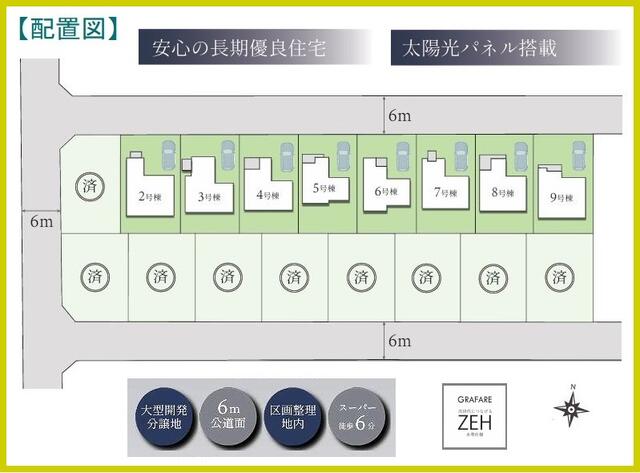The width and height of the screenshot is (640, 473).
Task: Click the 【配置図】 title text
Action: tap(68, 29)
